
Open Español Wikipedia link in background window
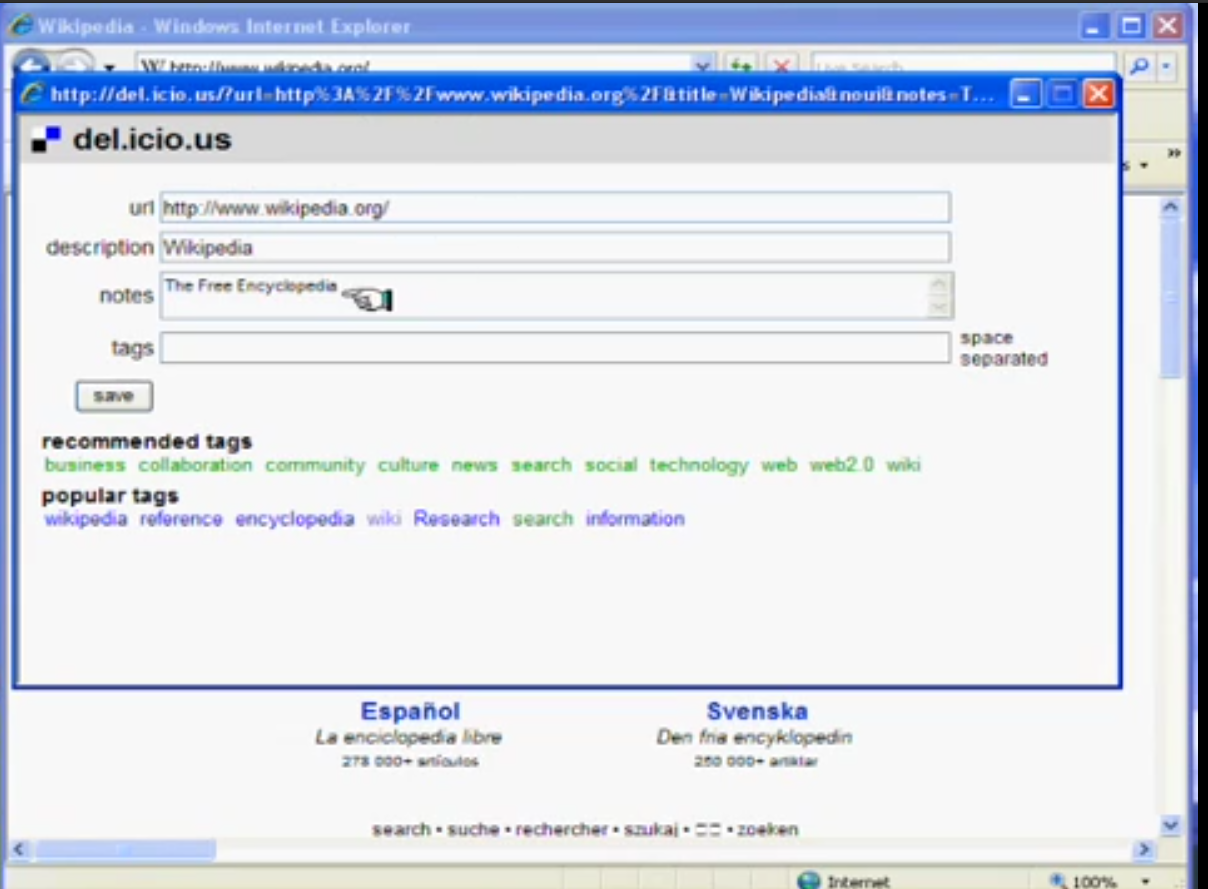[410, 711]
